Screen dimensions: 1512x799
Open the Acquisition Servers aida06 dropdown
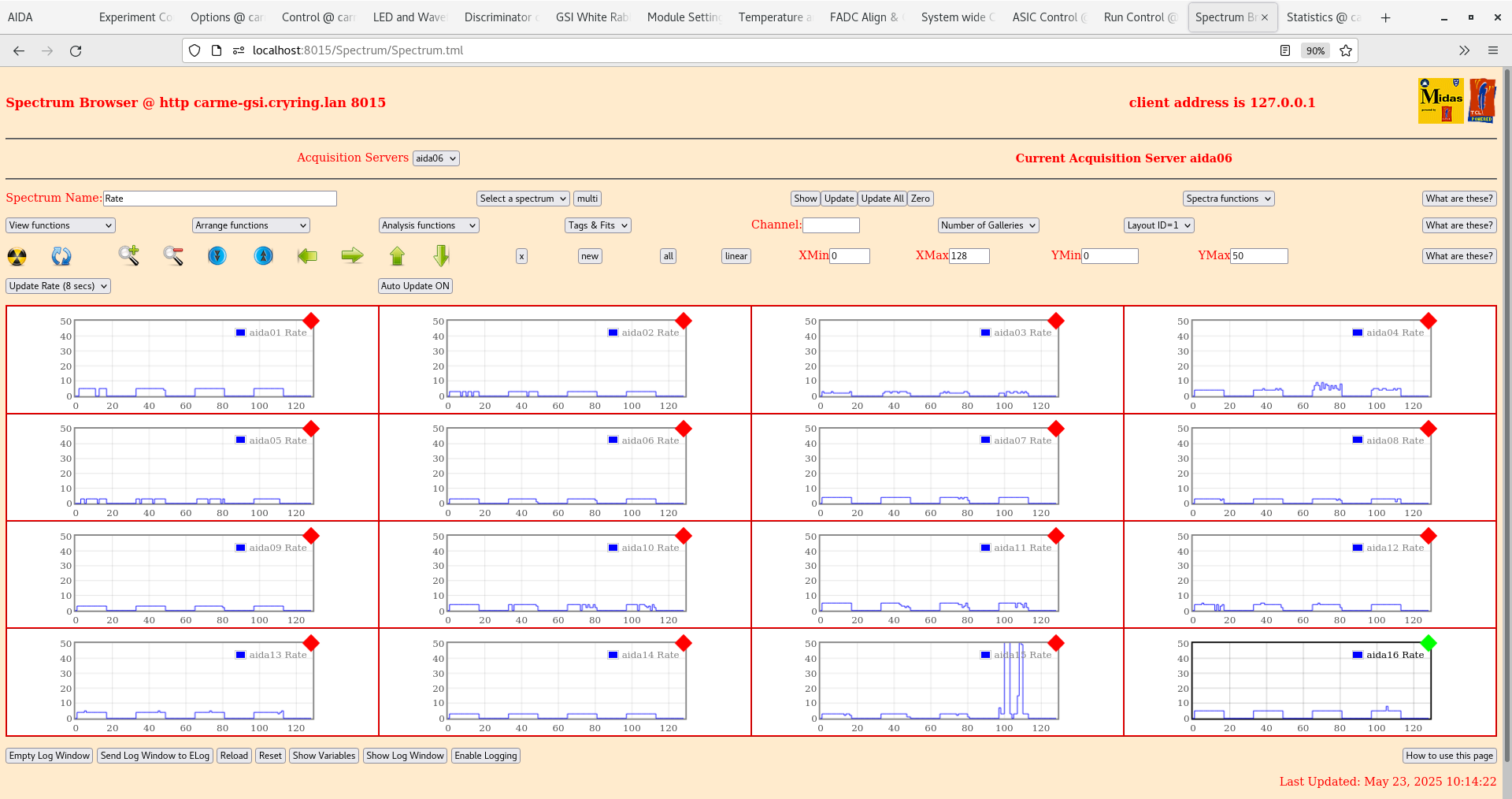pos(435,158)
